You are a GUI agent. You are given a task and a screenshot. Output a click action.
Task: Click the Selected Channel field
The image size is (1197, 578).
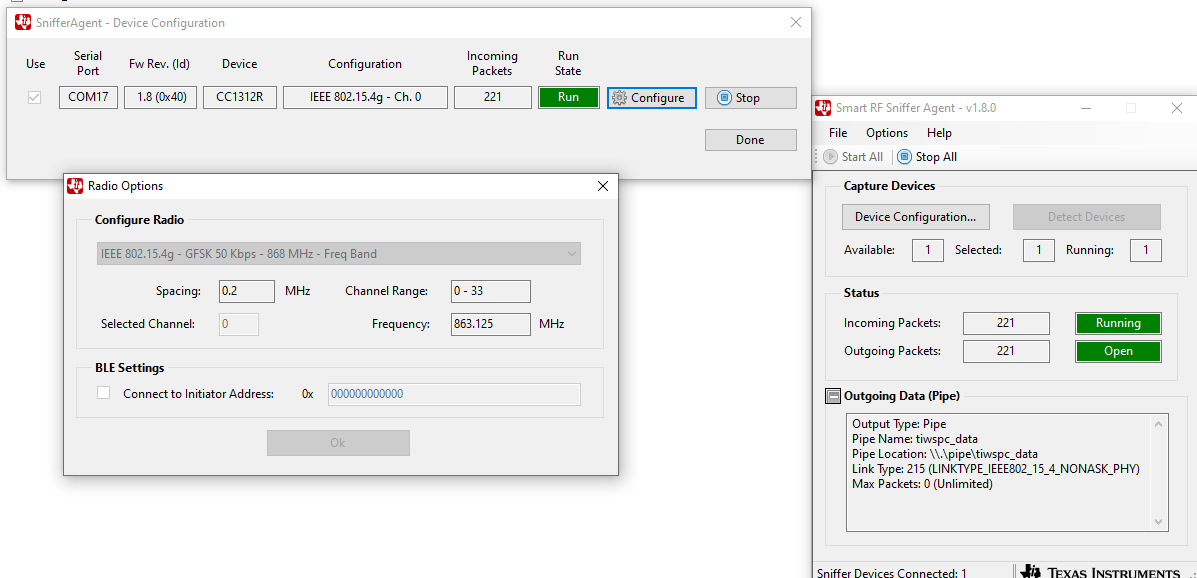click(239, 324)
